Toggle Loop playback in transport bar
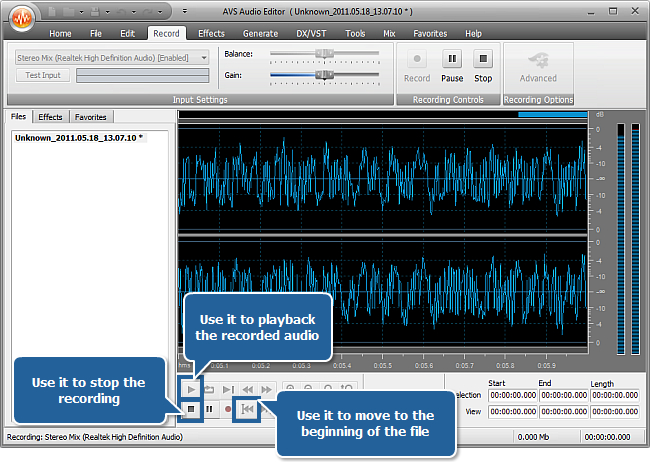 (209, 389)
